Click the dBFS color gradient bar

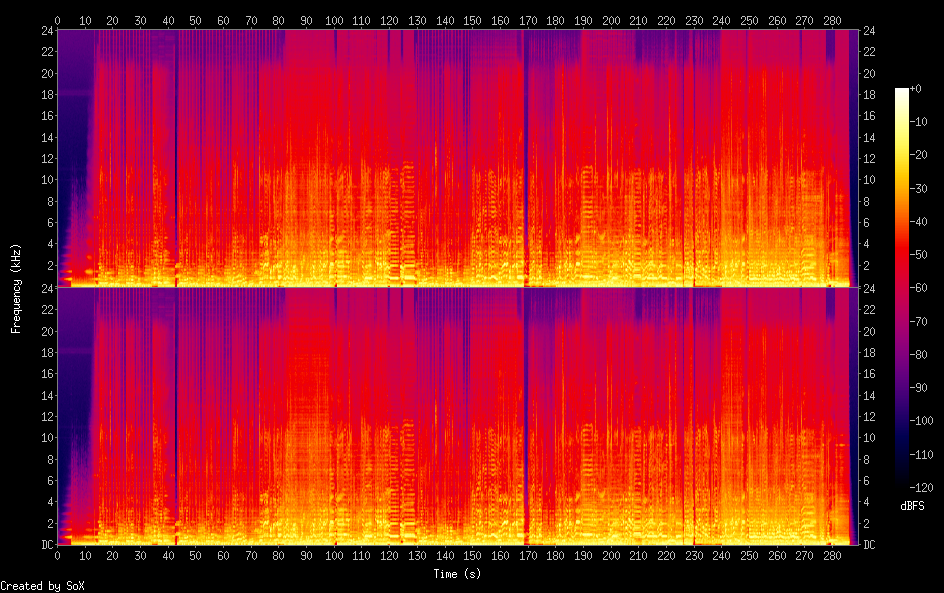901,288
